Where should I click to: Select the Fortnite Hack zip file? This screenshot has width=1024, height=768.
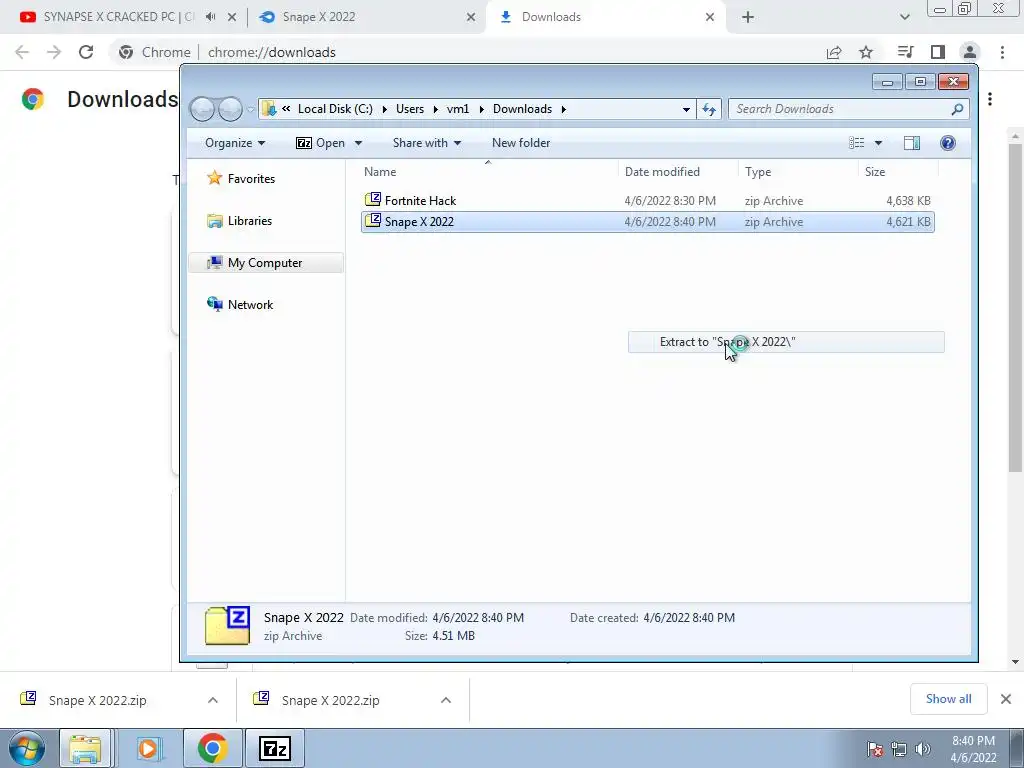(x=648, y=200)
